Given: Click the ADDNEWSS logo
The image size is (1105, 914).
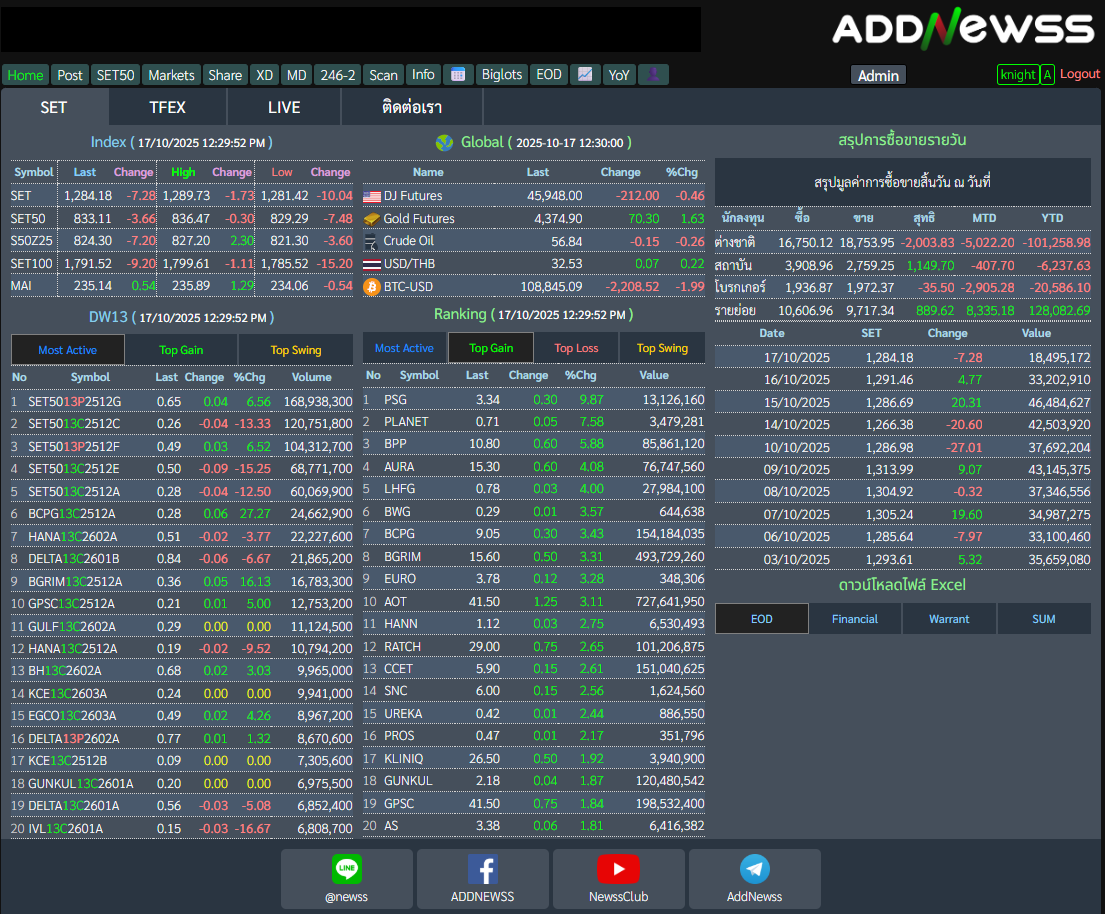Looking at the screenshot, I should tap(963, 29).
